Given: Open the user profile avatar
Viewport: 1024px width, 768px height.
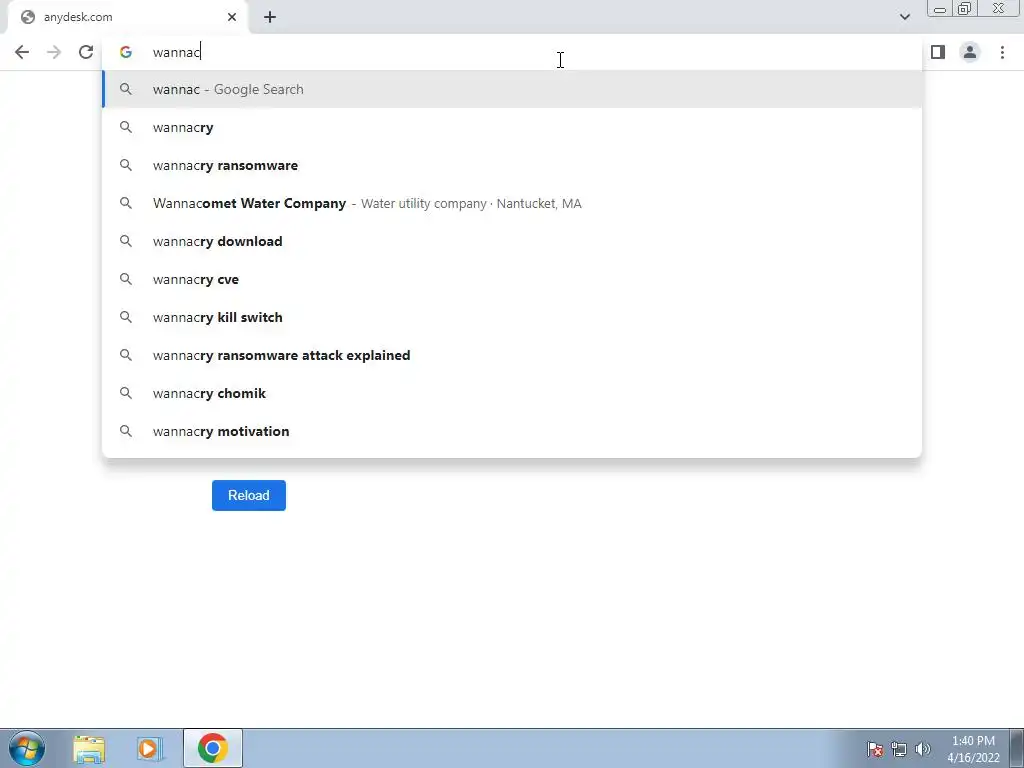Looking at the screenshot, I should tap(970, 52).
